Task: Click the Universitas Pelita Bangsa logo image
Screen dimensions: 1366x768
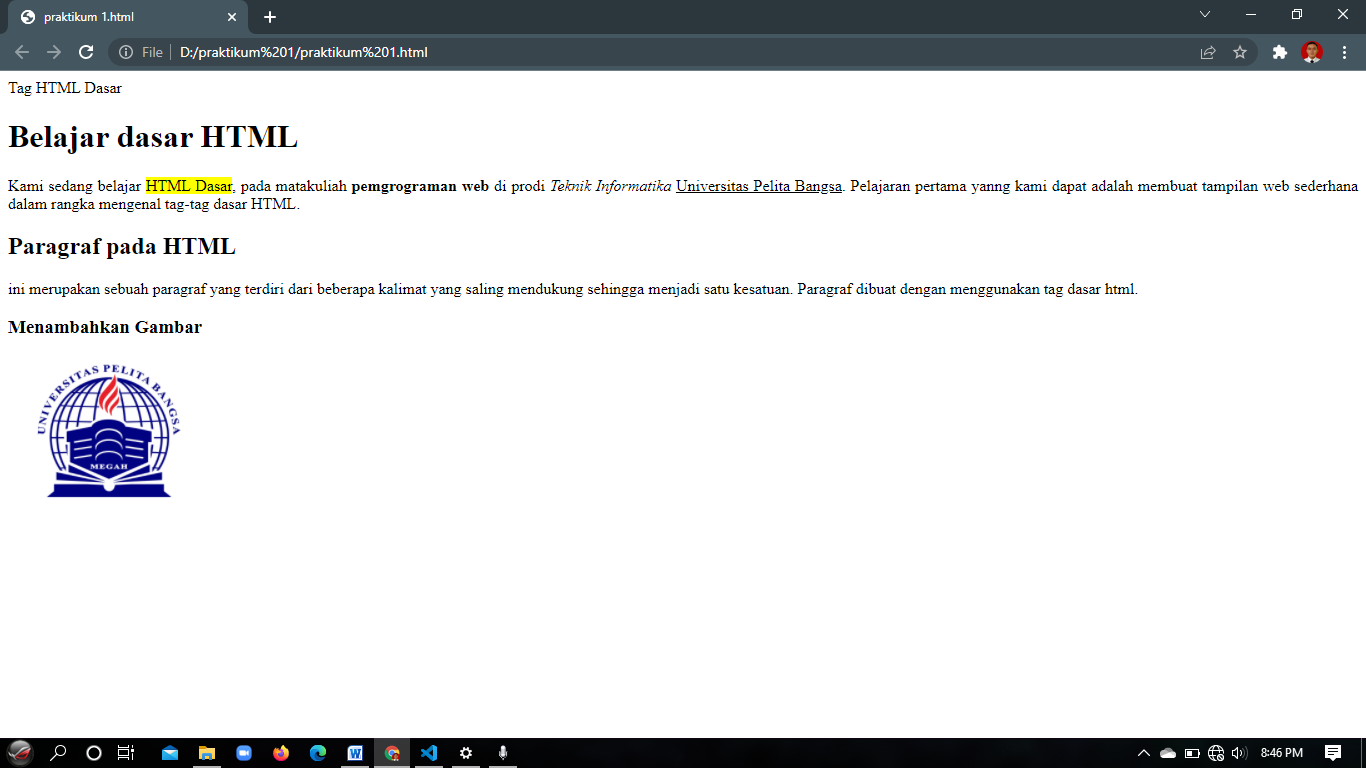Action: [108, 431]
